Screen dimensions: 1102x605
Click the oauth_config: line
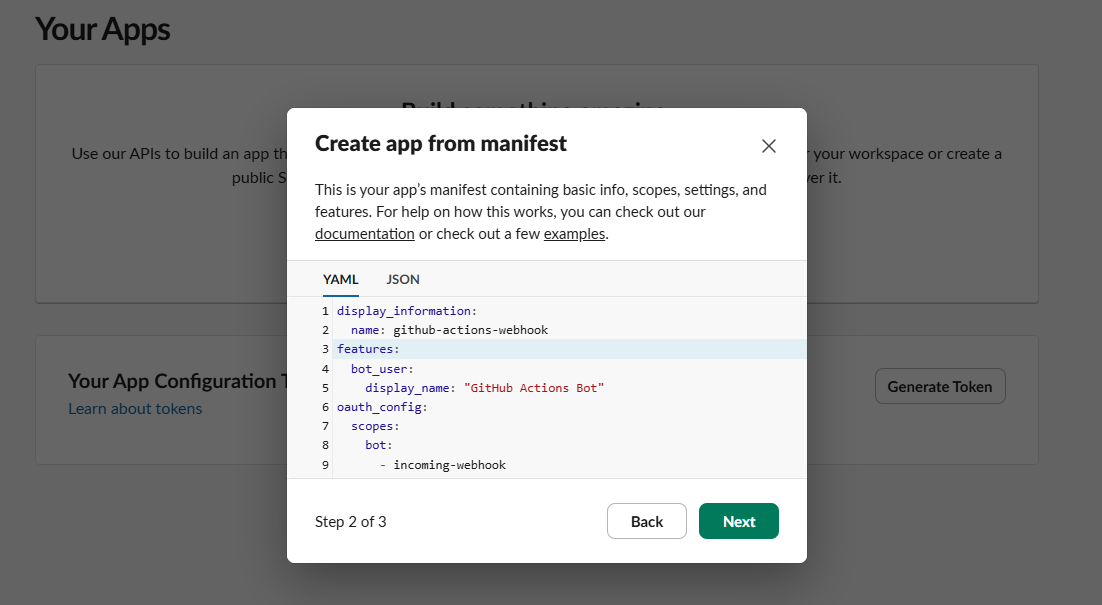coord(382,407)
